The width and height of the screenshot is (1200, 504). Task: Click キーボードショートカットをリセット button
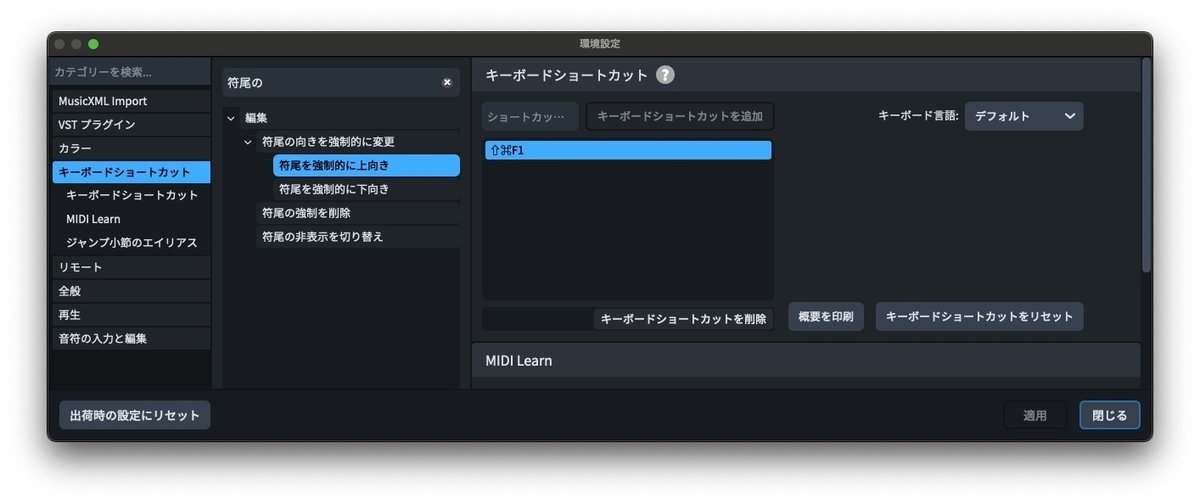[x=980, y=316]
